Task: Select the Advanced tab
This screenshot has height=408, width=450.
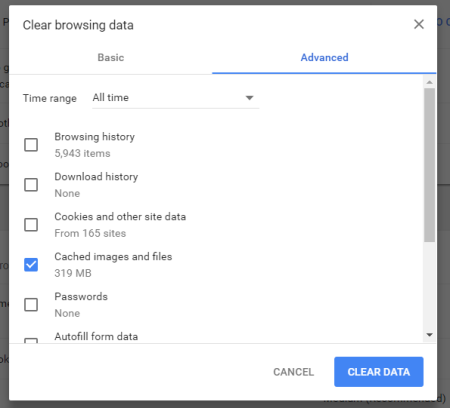Action: 324,58
